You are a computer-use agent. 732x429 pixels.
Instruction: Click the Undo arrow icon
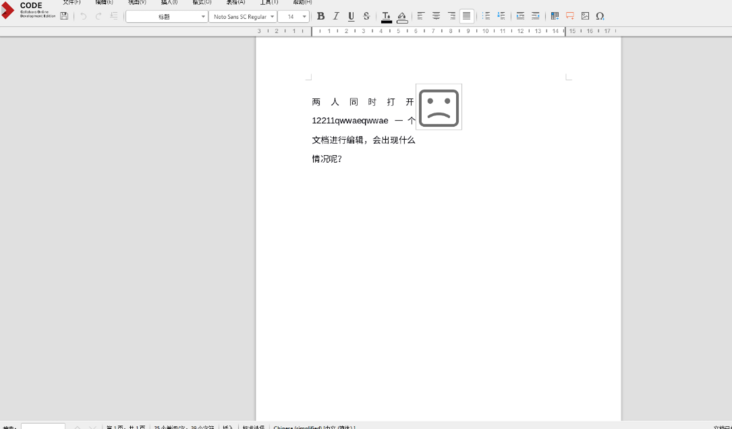pyautogui.click(x=83, y=16)
